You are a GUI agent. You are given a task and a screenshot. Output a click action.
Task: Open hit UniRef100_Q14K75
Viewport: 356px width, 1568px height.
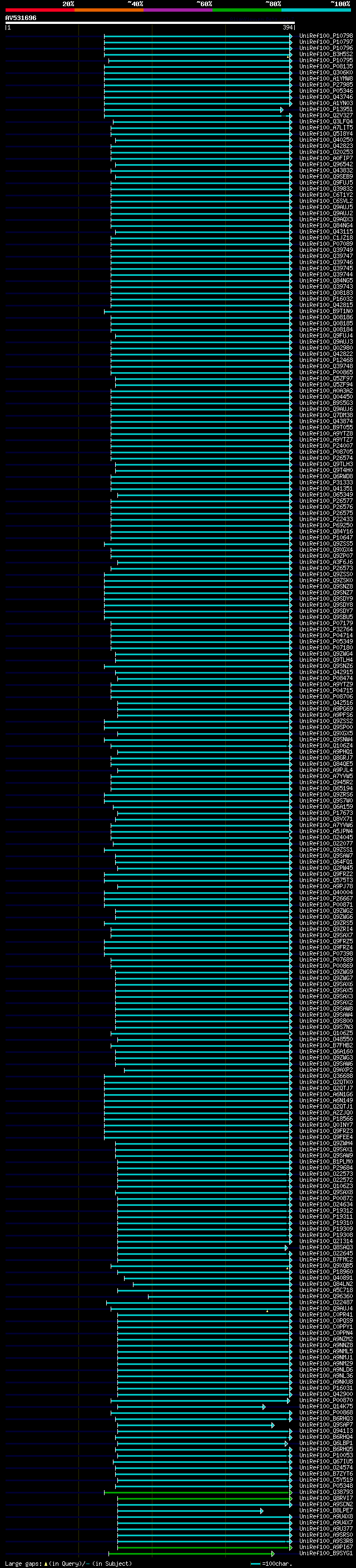pyautogui.click(x=325, y=1407)
